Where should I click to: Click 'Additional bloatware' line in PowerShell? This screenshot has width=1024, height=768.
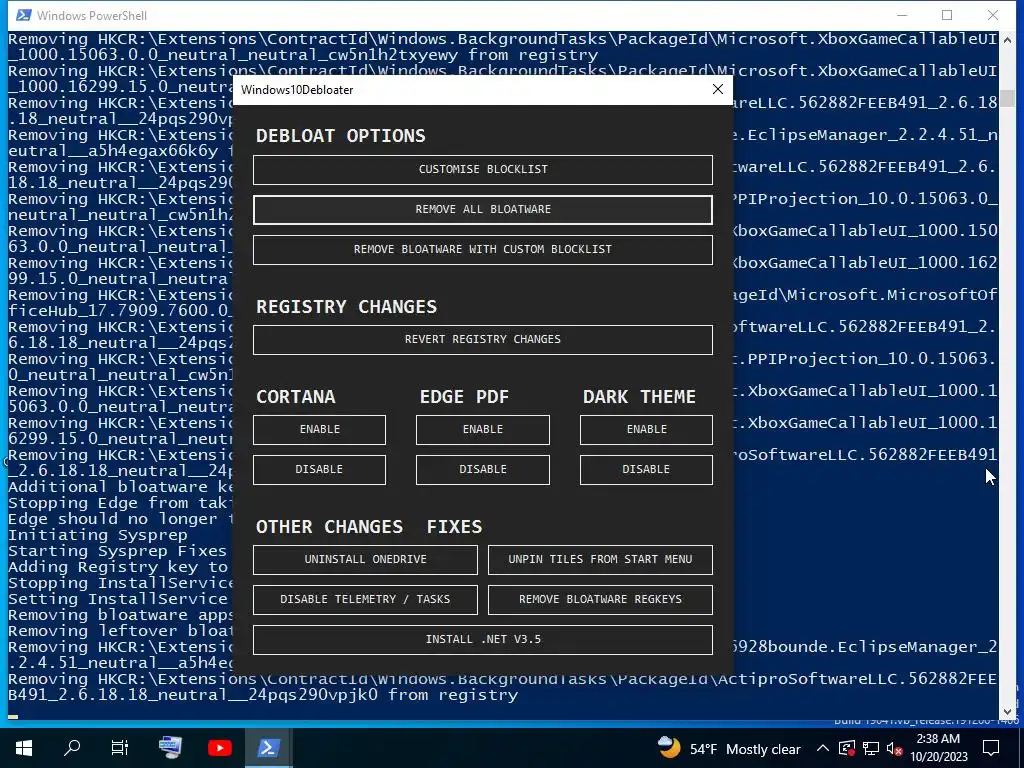coord(120,487)
